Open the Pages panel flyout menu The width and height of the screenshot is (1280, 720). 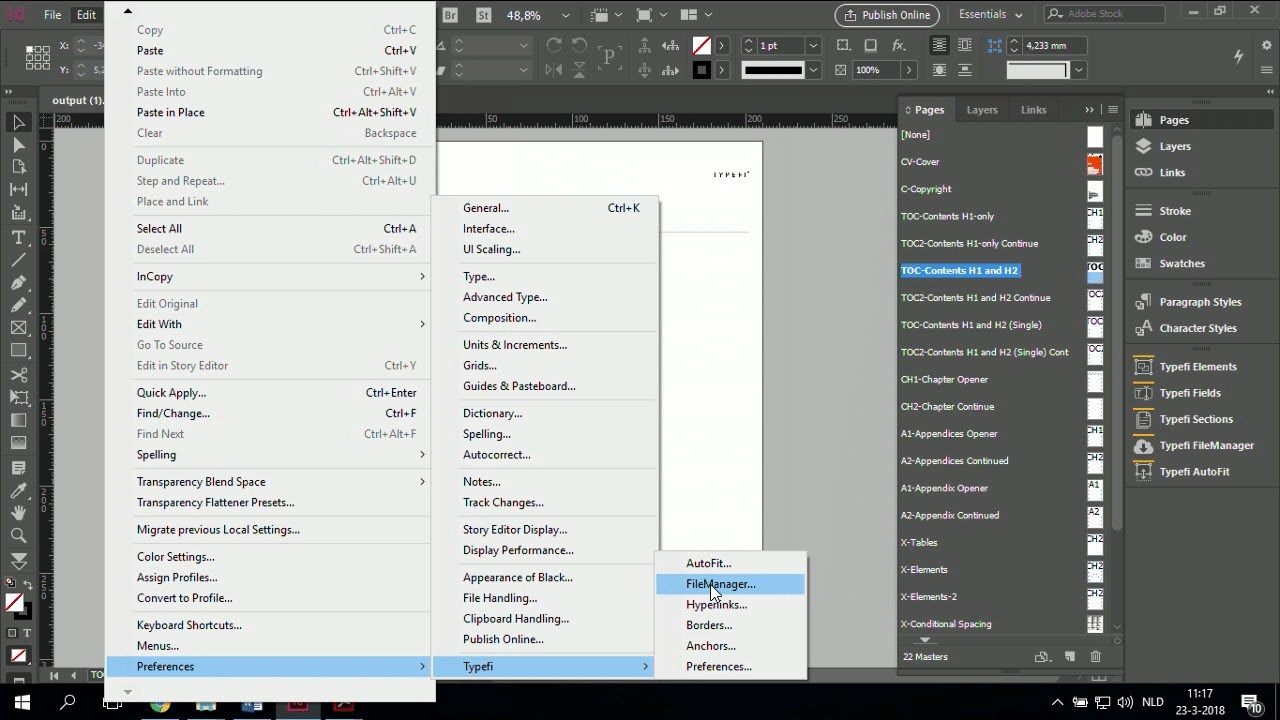coord(1113,110)
